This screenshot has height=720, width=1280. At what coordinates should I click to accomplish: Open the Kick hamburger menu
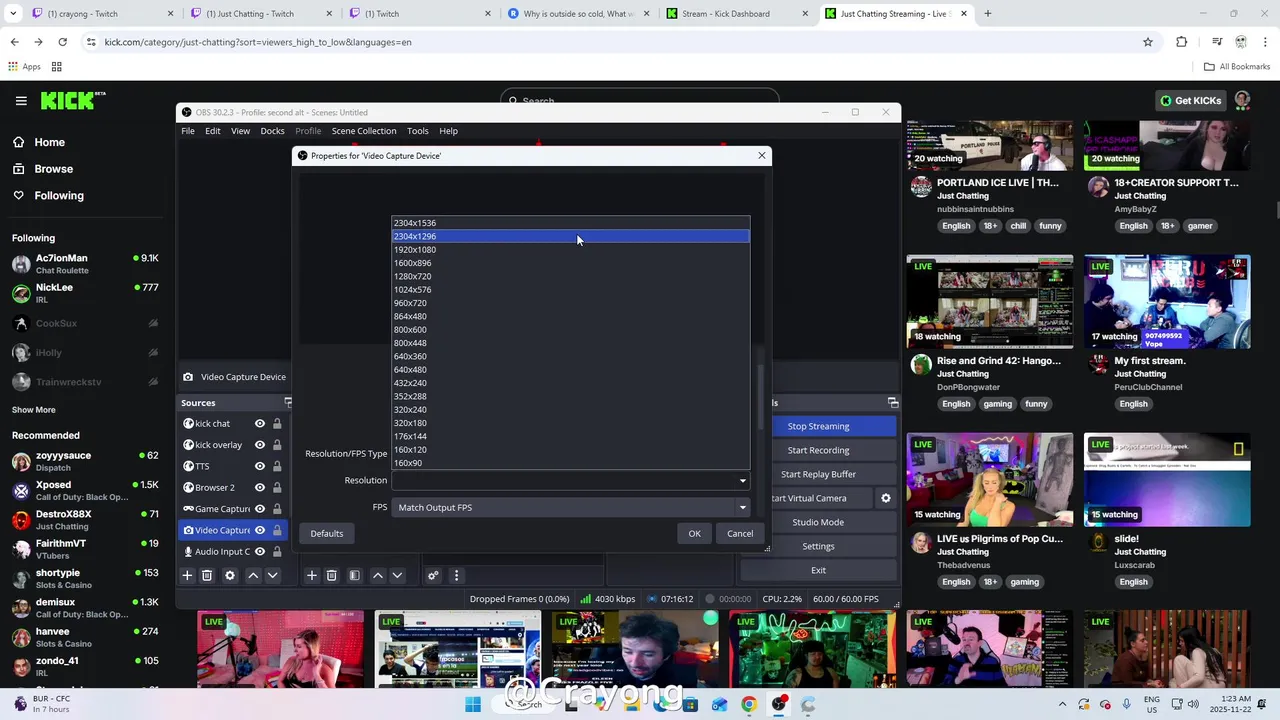21,100
